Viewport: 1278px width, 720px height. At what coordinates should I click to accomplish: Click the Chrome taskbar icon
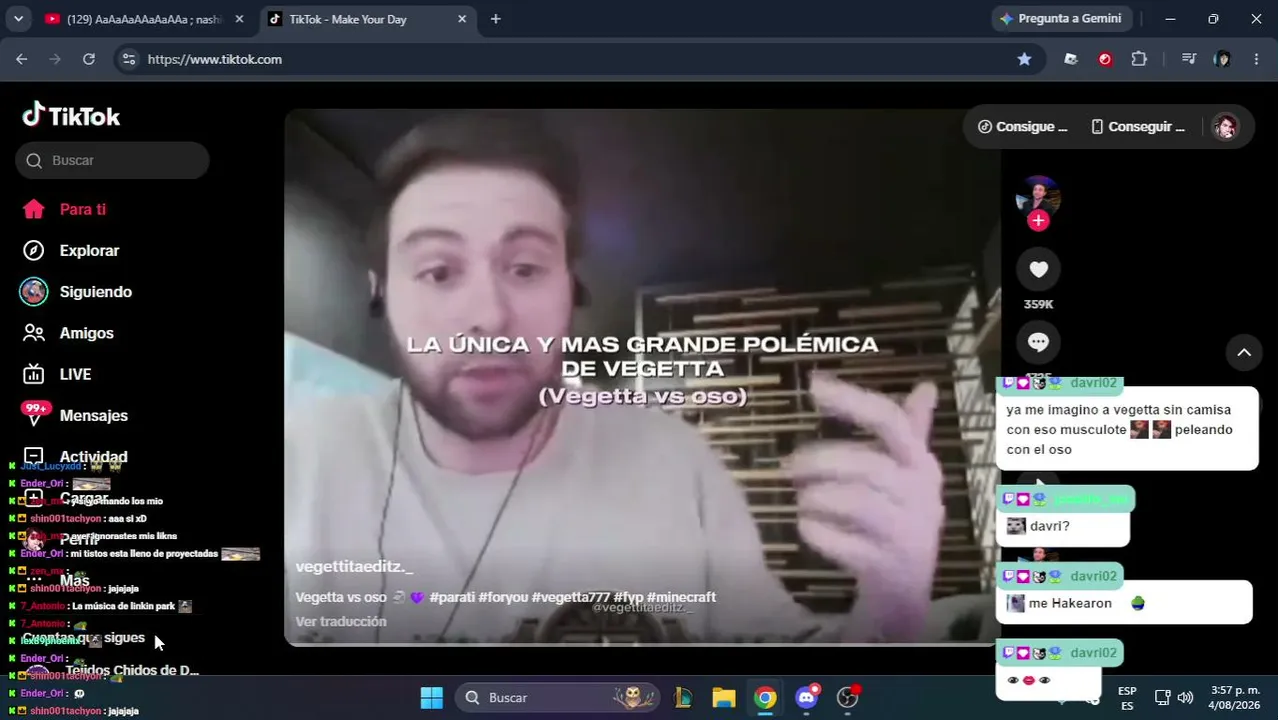766,697
